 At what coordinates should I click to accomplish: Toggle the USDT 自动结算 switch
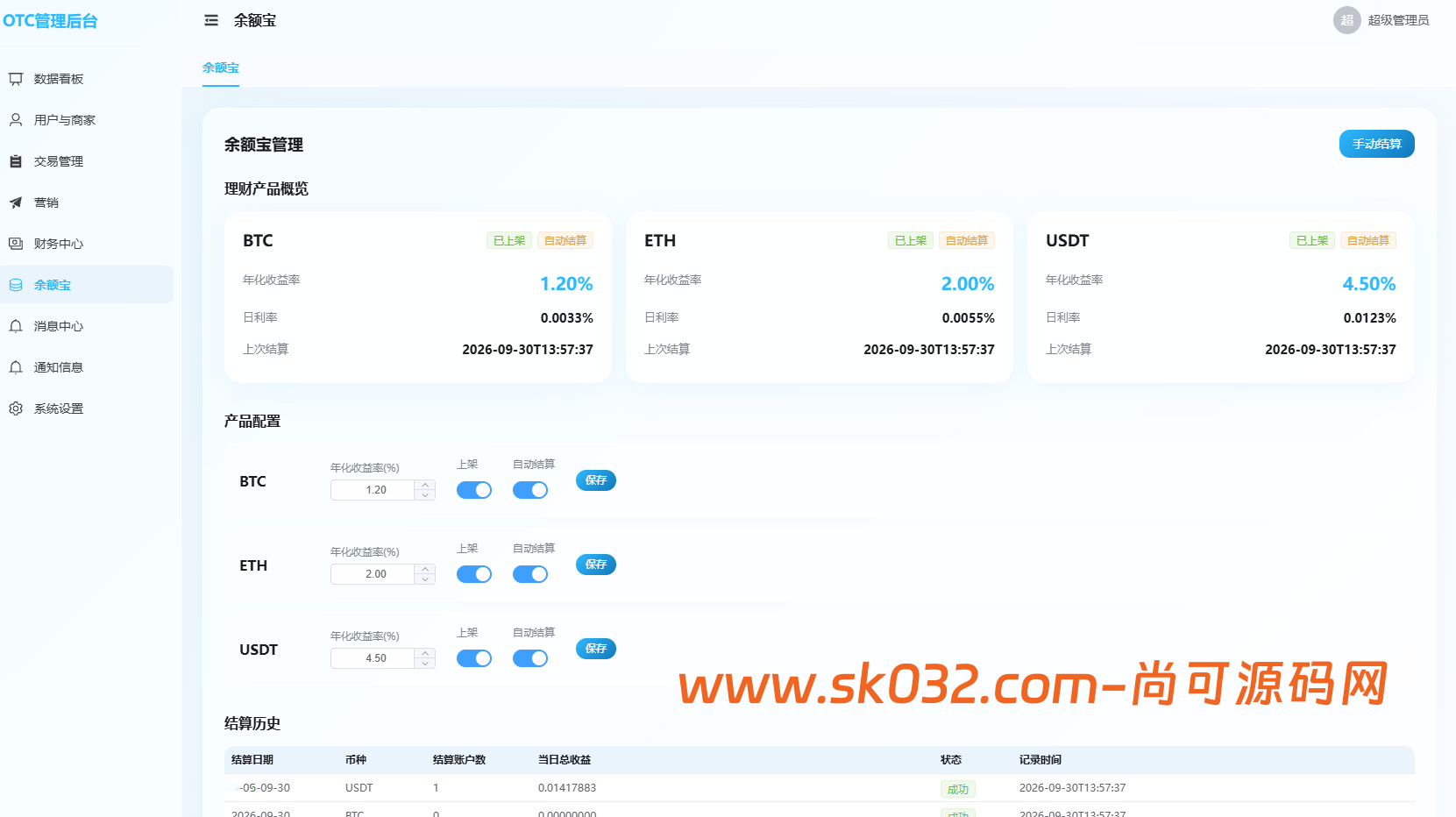[x=530, y=658]
